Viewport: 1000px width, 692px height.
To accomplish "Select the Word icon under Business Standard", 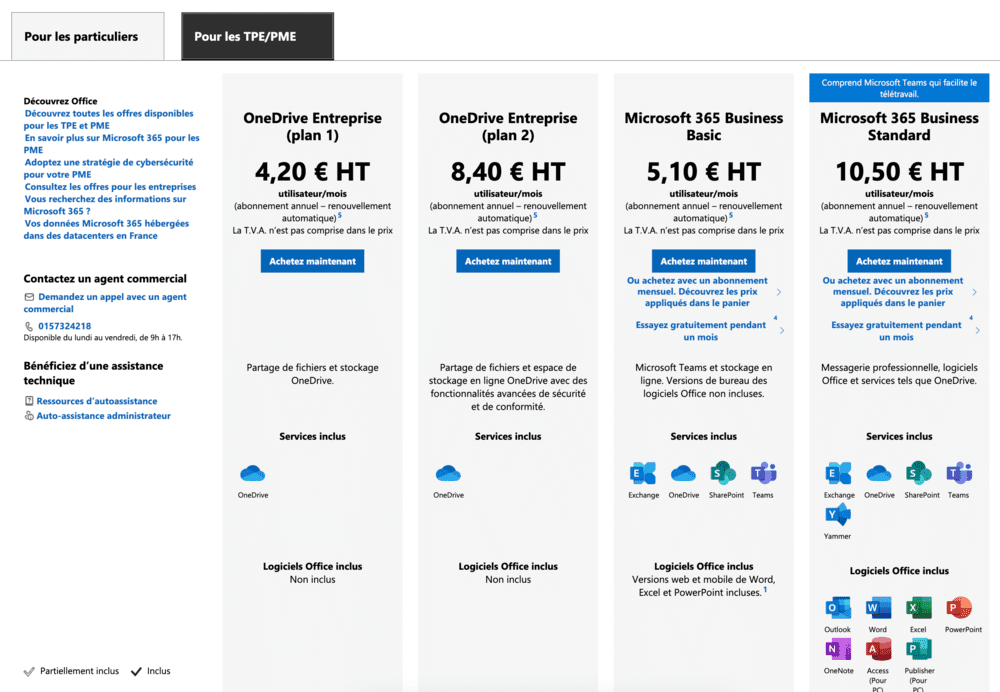I will coord(877,607).
